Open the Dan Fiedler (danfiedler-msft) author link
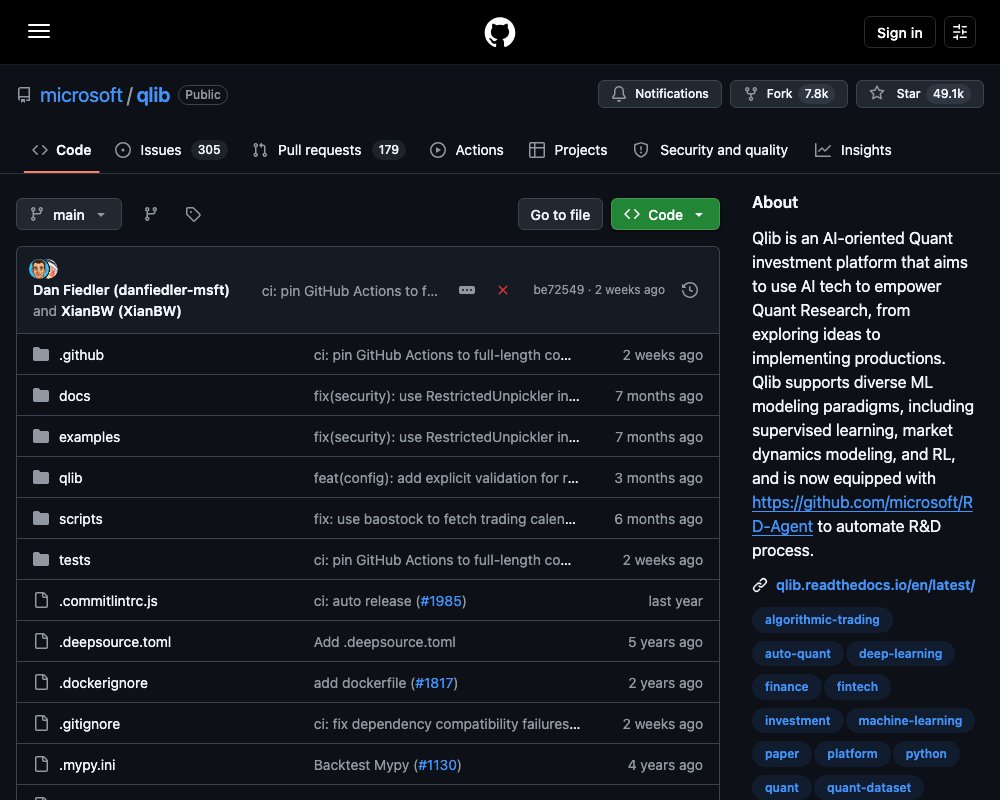The width and height of the screenshot is (1000, 800). tap(131, 290)
